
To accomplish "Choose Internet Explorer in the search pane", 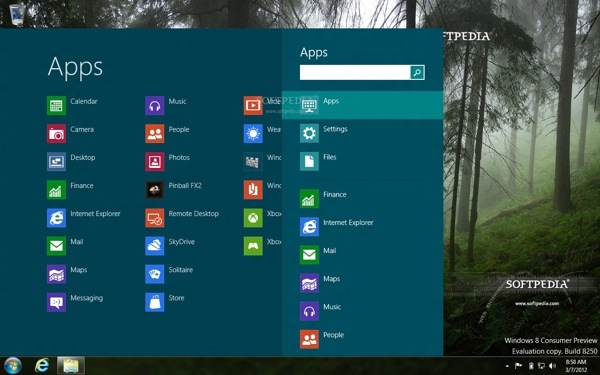I will pyautogui.click(x=362, y=227).
